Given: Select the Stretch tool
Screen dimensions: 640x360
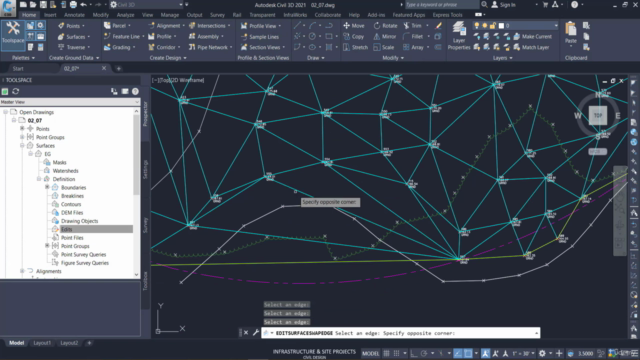Looking at the screenshot, I should [355, 47].
